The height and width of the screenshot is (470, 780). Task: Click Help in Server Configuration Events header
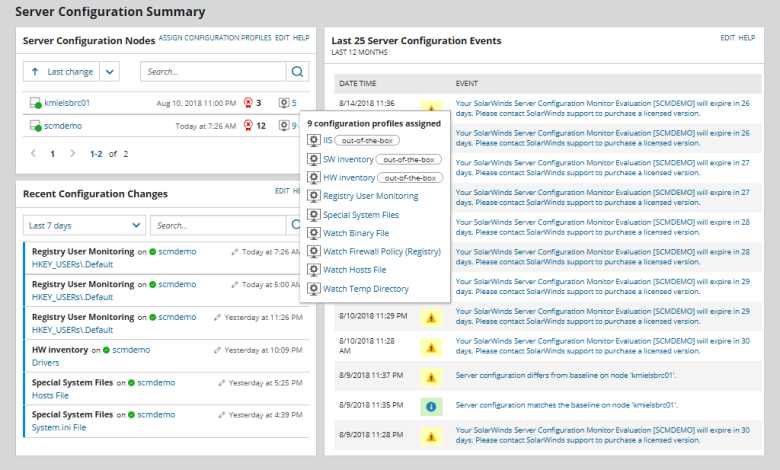(x=747, y=38)
